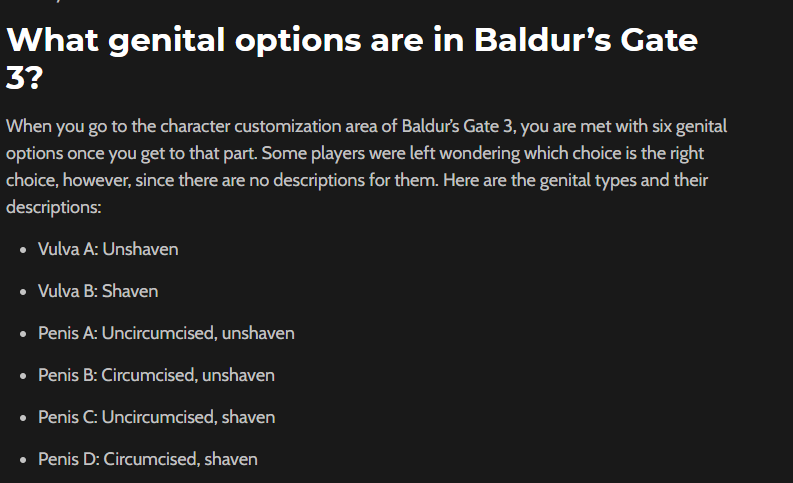Select the "Penis B: Circumcised, unshaven" list item

click(x=156, y=375)
